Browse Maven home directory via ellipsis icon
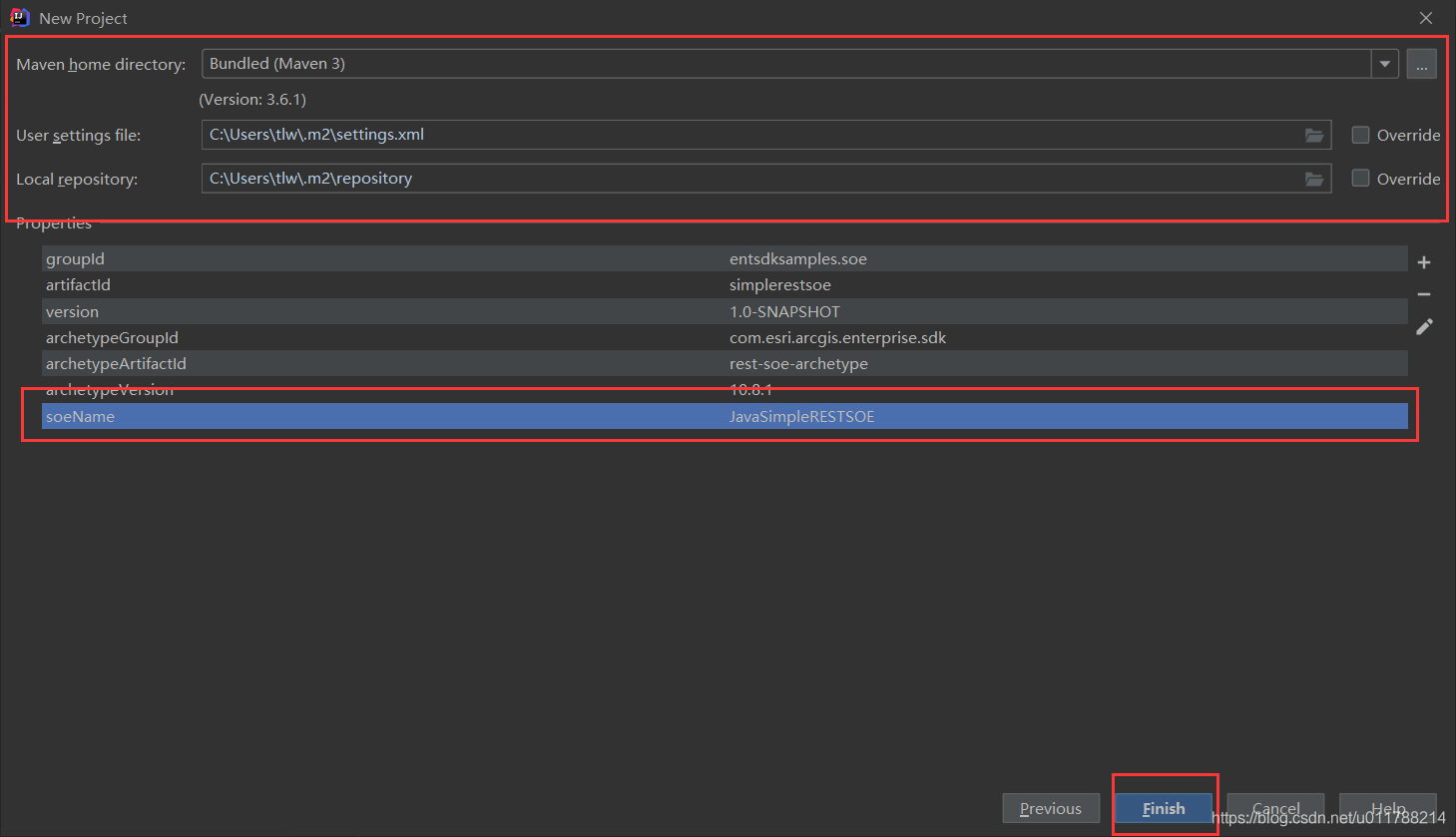This screenshot has height=837, width=1456. pyautogui.click(x=1421, y=63)
